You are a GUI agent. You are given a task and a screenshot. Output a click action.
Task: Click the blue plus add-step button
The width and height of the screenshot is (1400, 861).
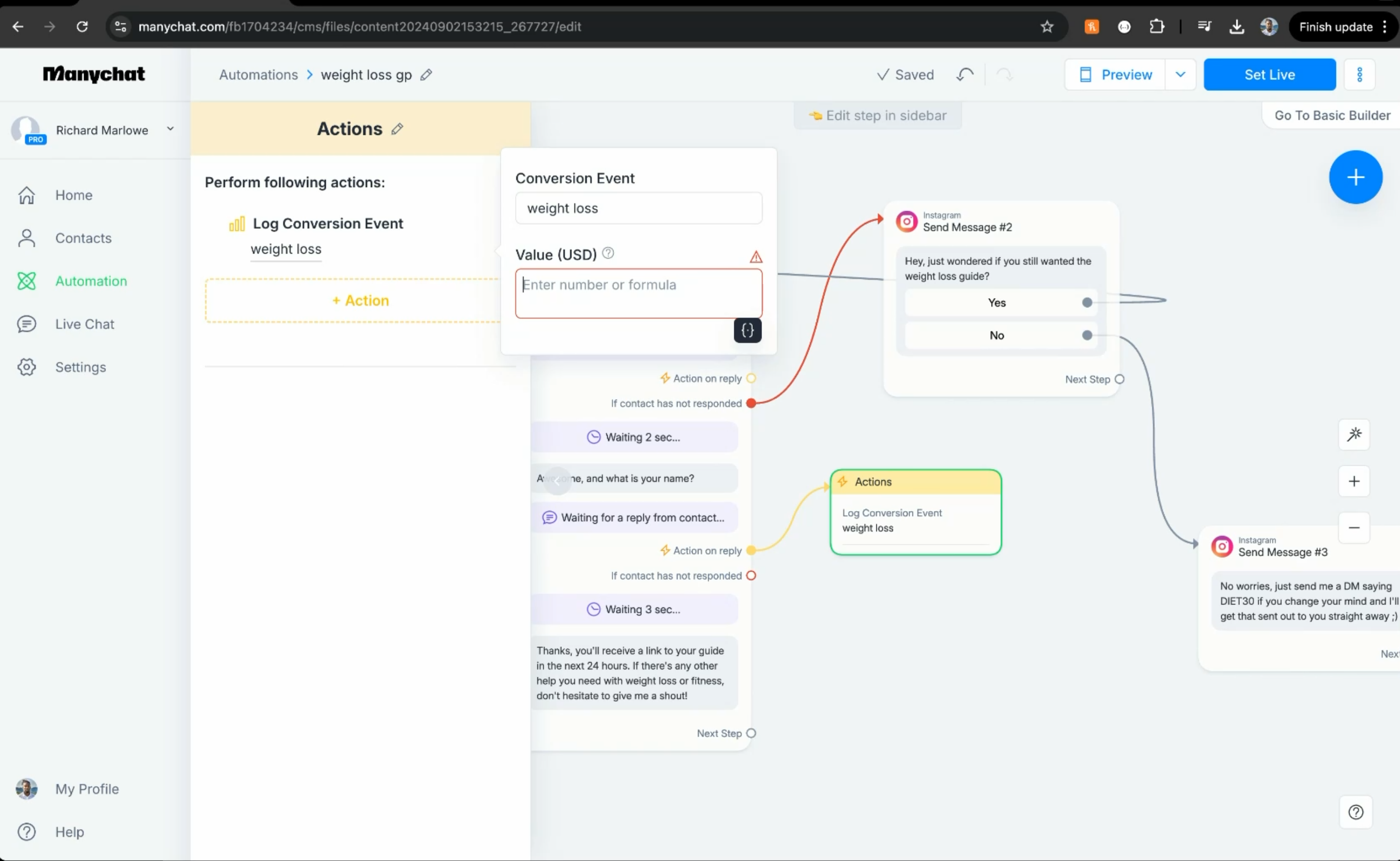point(1355,177)
